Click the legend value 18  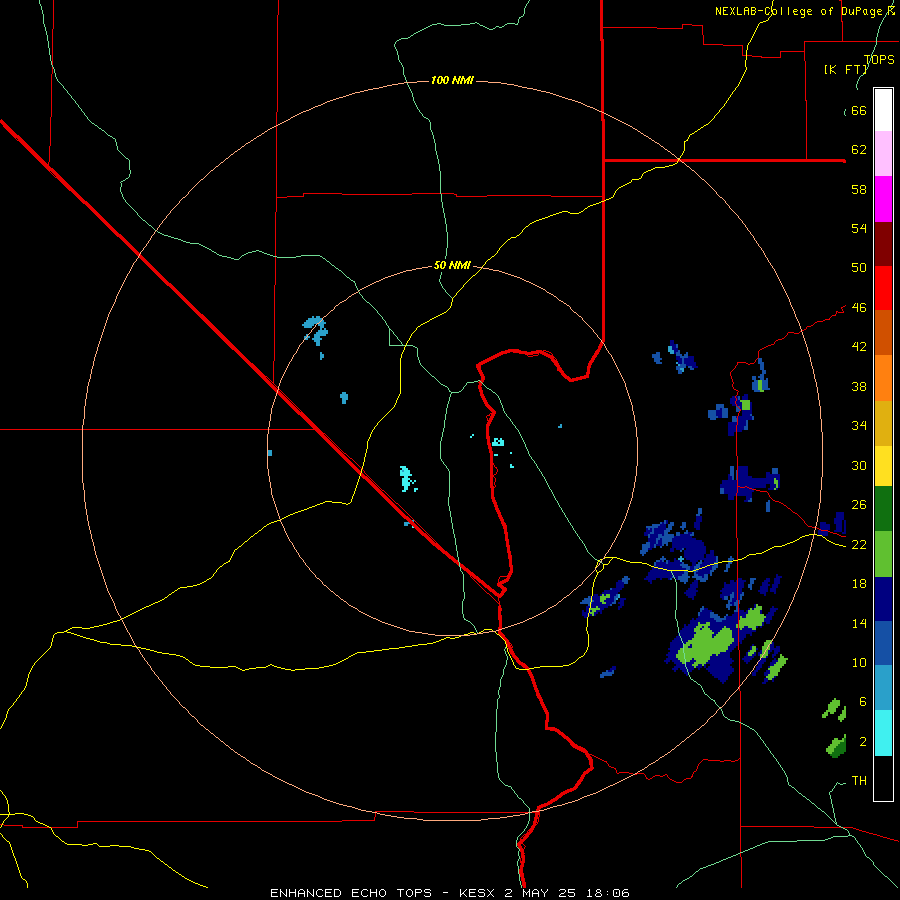[859, 584]
